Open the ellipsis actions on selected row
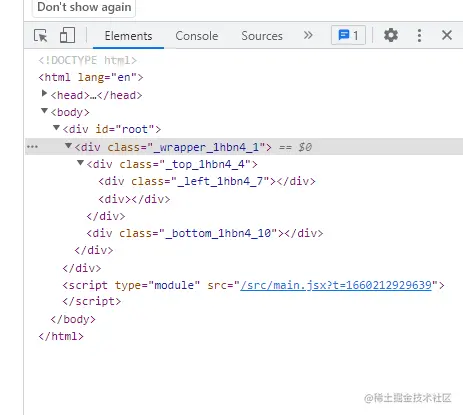 click(32, 147)
